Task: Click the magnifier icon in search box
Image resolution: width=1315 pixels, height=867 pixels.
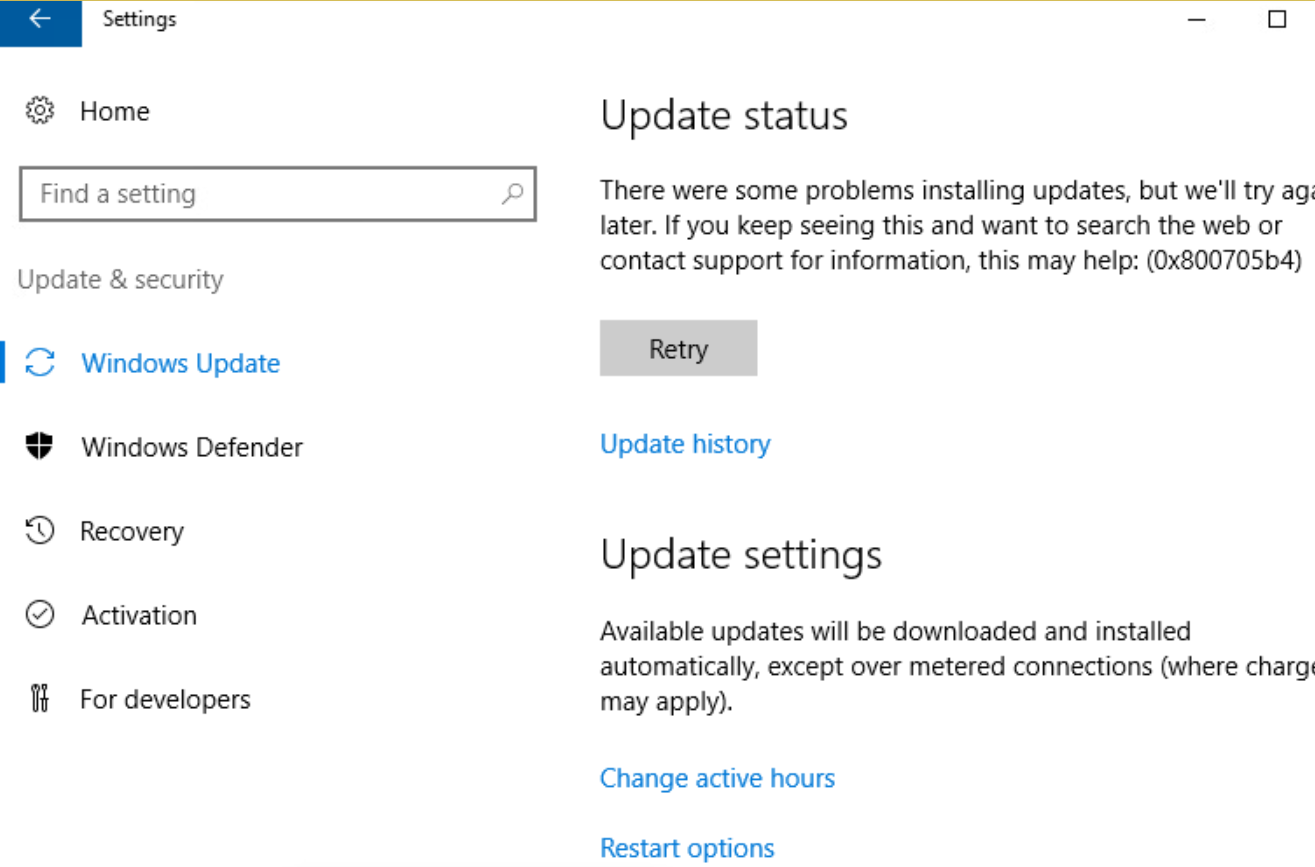Action: (x=512, y=193)
